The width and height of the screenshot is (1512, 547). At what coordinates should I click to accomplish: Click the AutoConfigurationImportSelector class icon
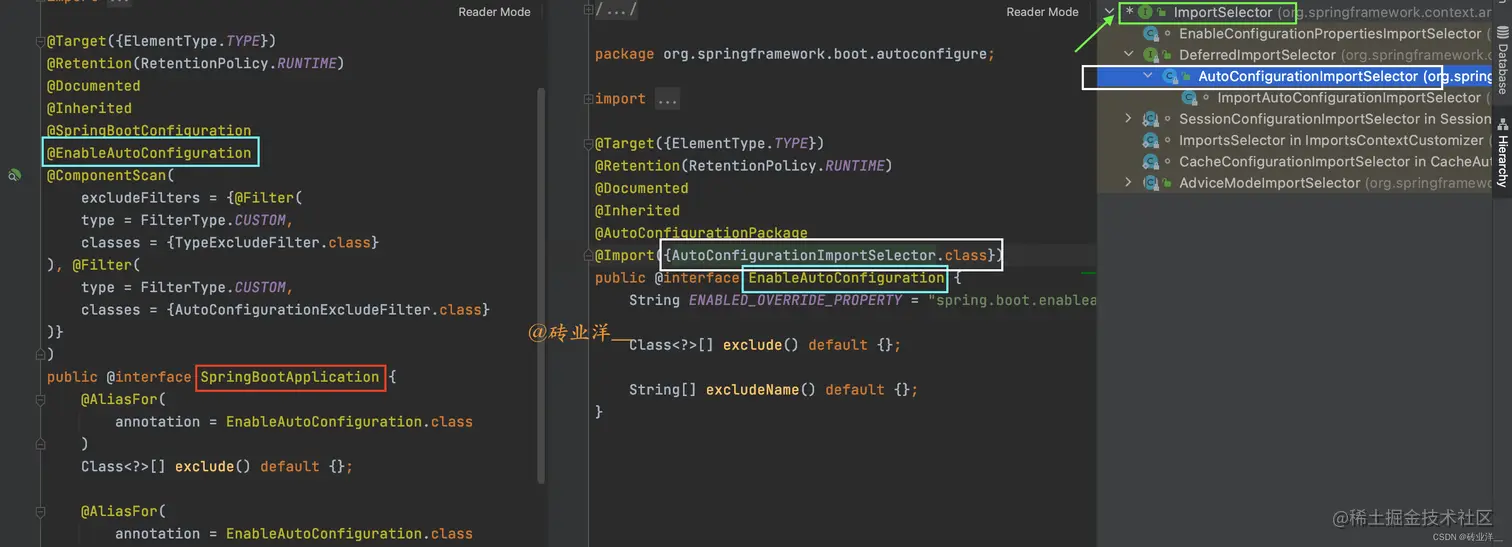pos(1170,76)
